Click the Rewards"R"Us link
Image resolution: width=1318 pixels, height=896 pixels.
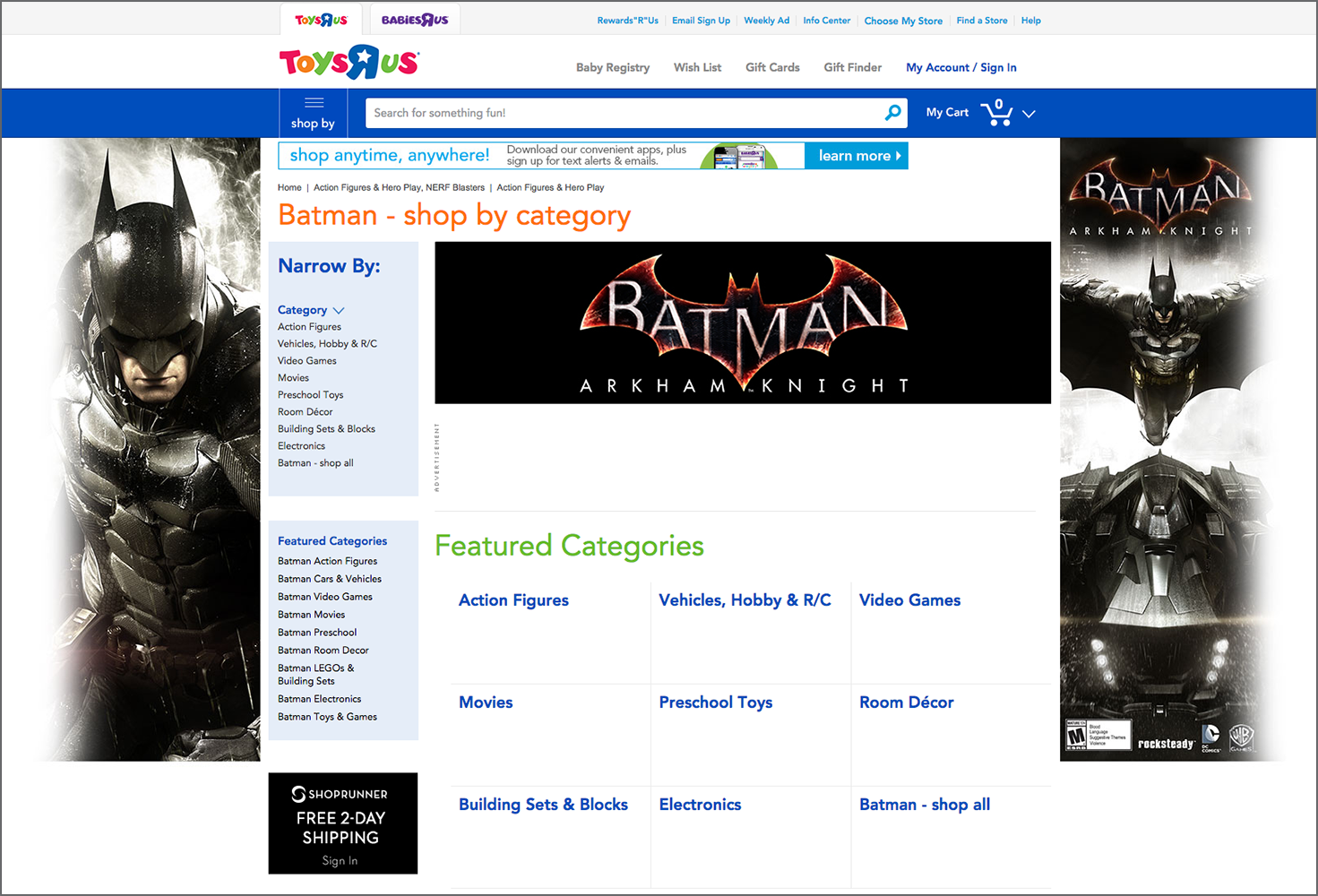[628, 21]
